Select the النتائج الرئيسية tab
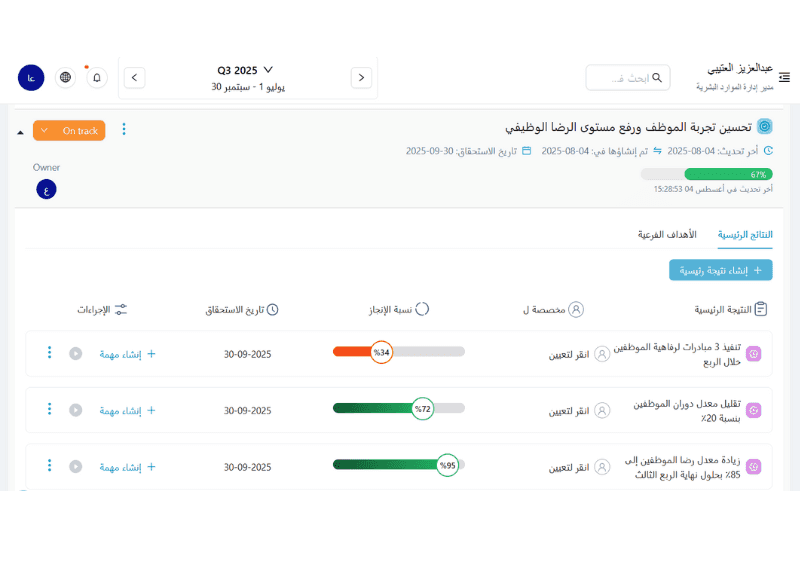This screenshot has width=800, height=571. (745, 234)
